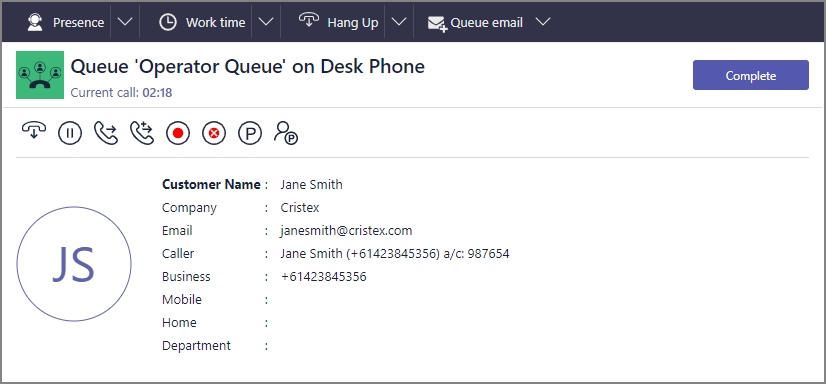This screenshot has width=826, height=384.
Task: Click the hang up icon in call controls
Action: (34, 132)
